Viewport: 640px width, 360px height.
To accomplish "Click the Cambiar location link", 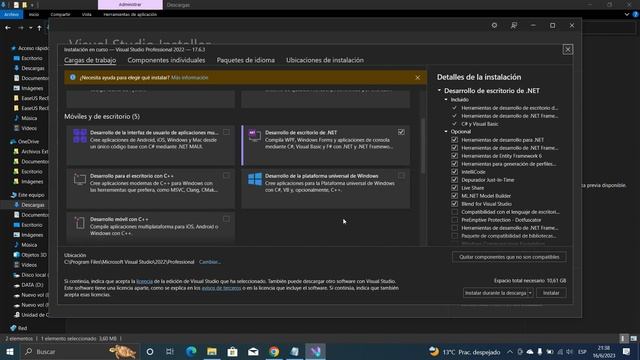I will pos(210,262).
